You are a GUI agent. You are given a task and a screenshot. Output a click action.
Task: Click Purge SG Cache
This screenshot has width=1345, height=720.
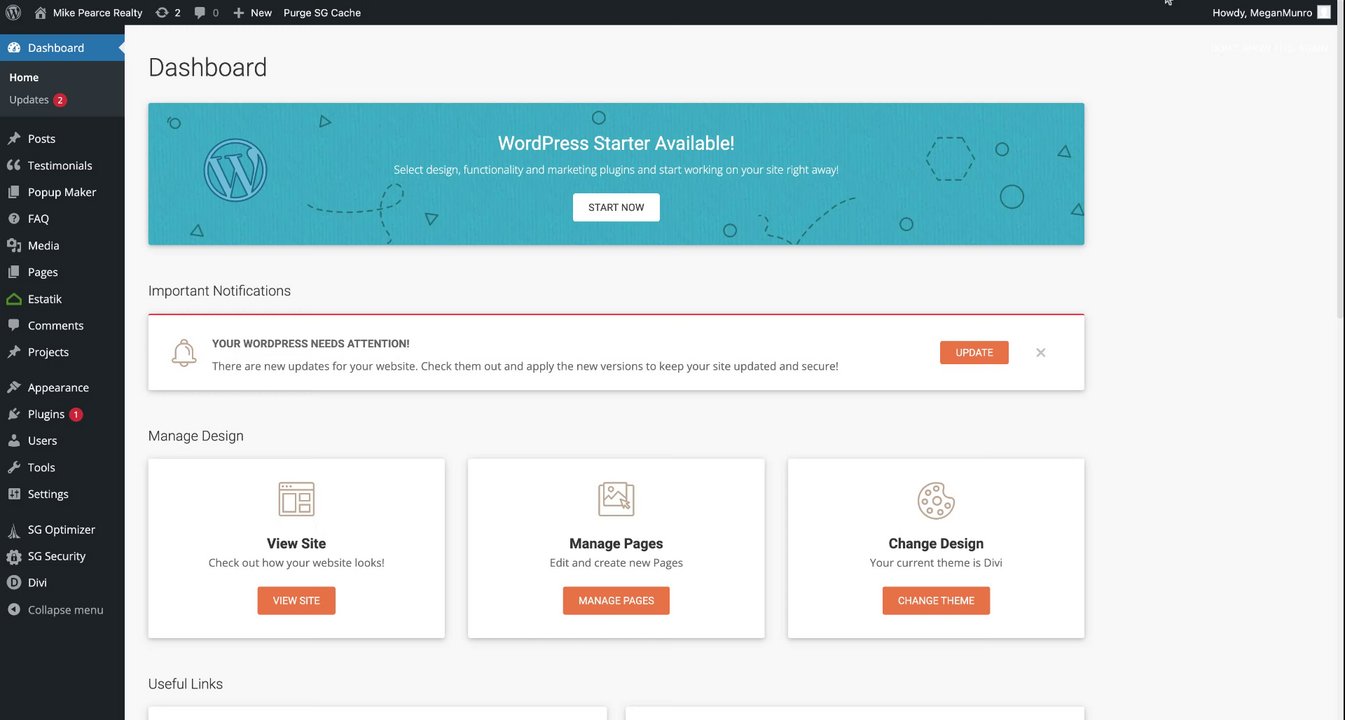322,13
